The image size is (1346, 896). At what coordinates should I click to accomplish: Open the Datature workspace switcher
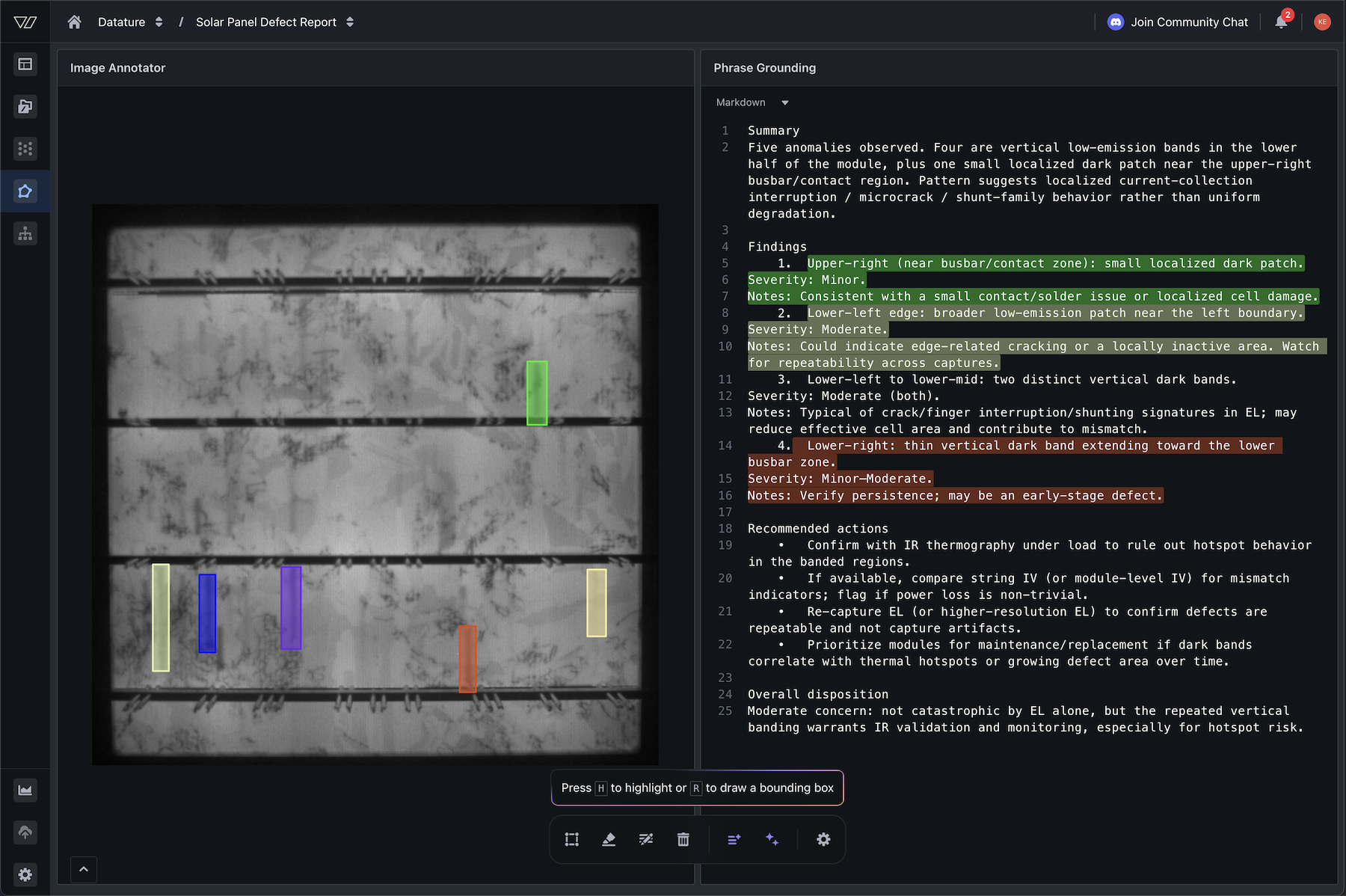[x=131, y=22]
